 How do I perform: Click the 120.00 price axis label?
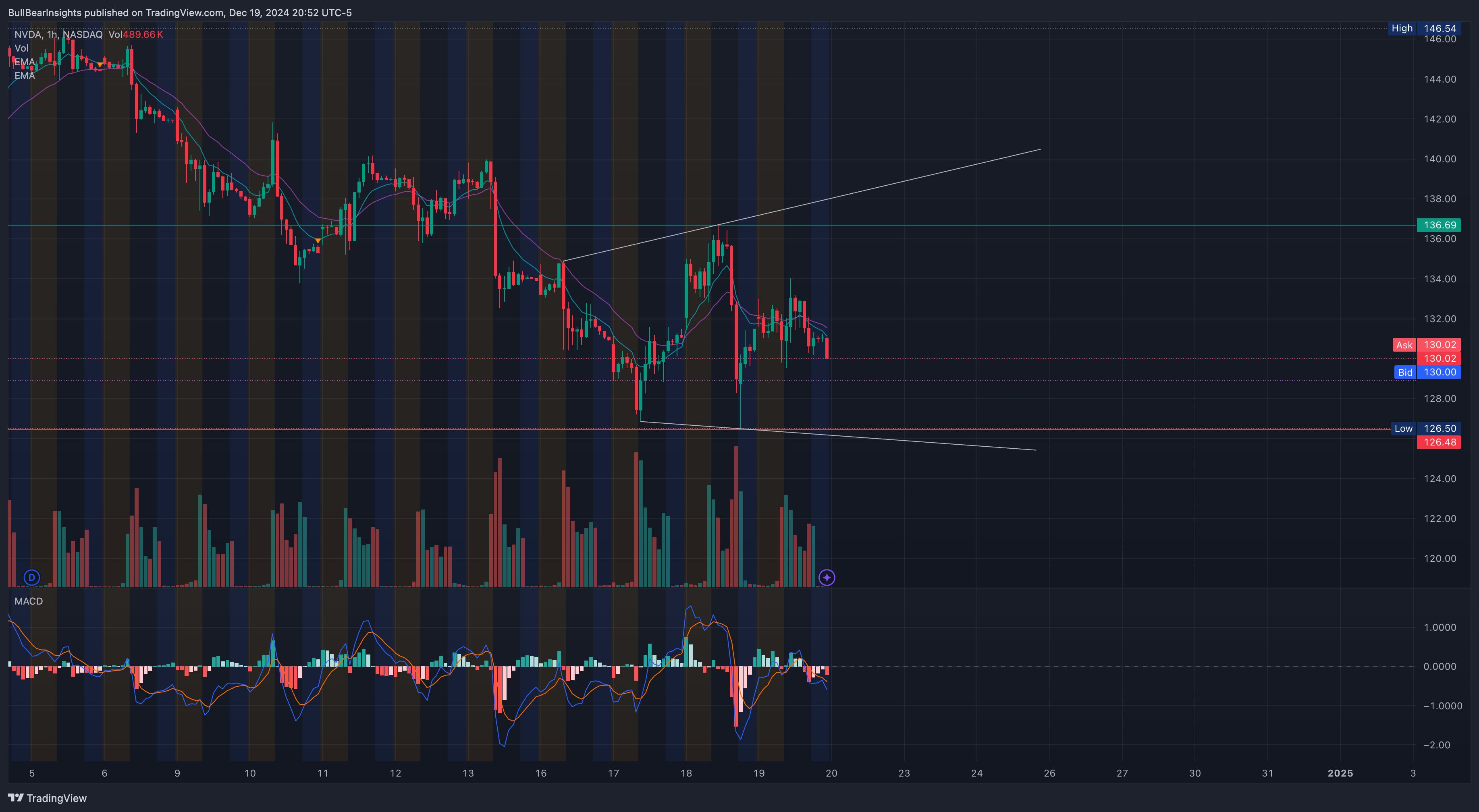[x=1440, y=559]
